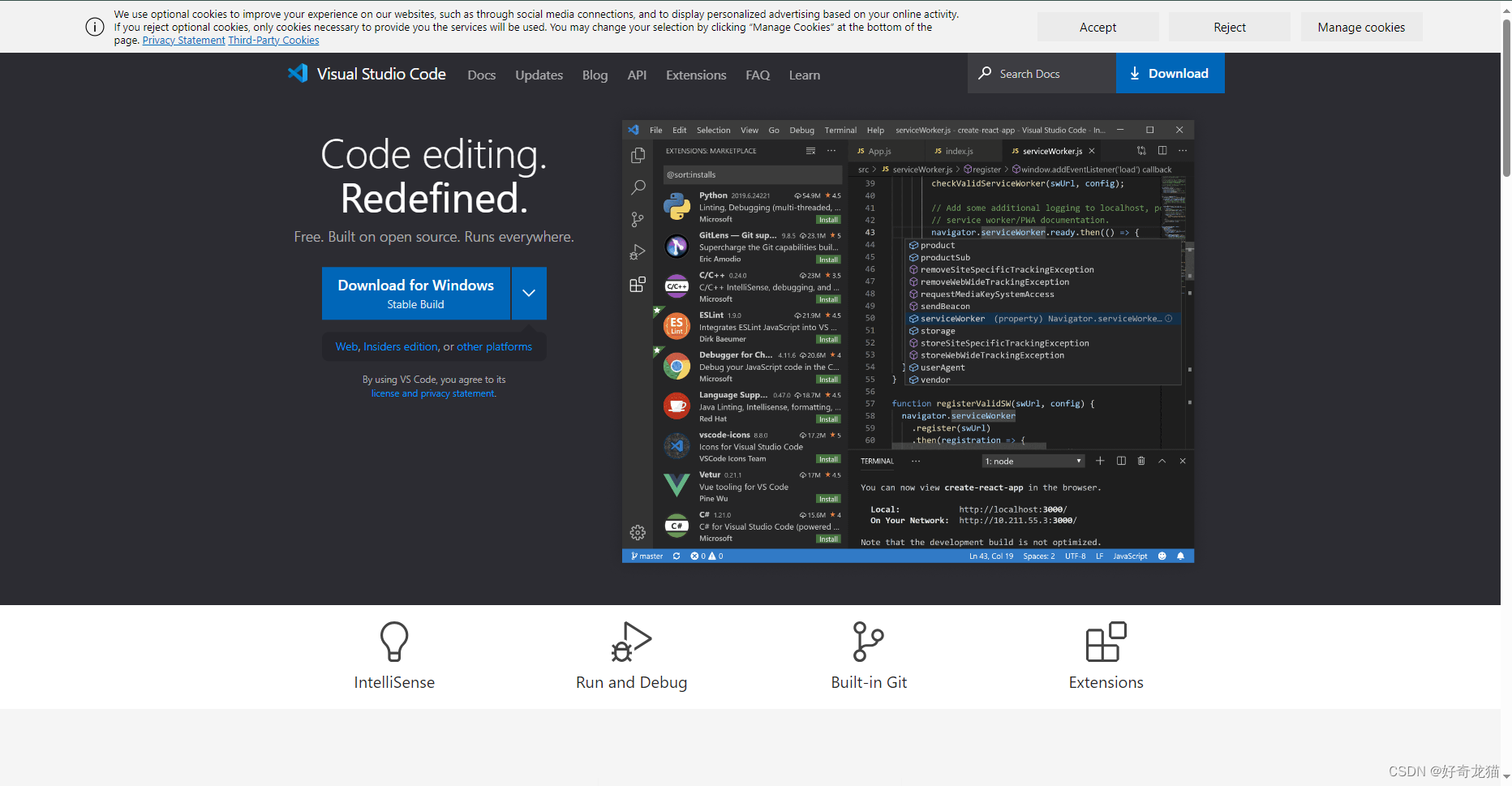The image size is (1512, 786).
Task: Click the blue Download button in header
Action: click(x=1170, y=73)
